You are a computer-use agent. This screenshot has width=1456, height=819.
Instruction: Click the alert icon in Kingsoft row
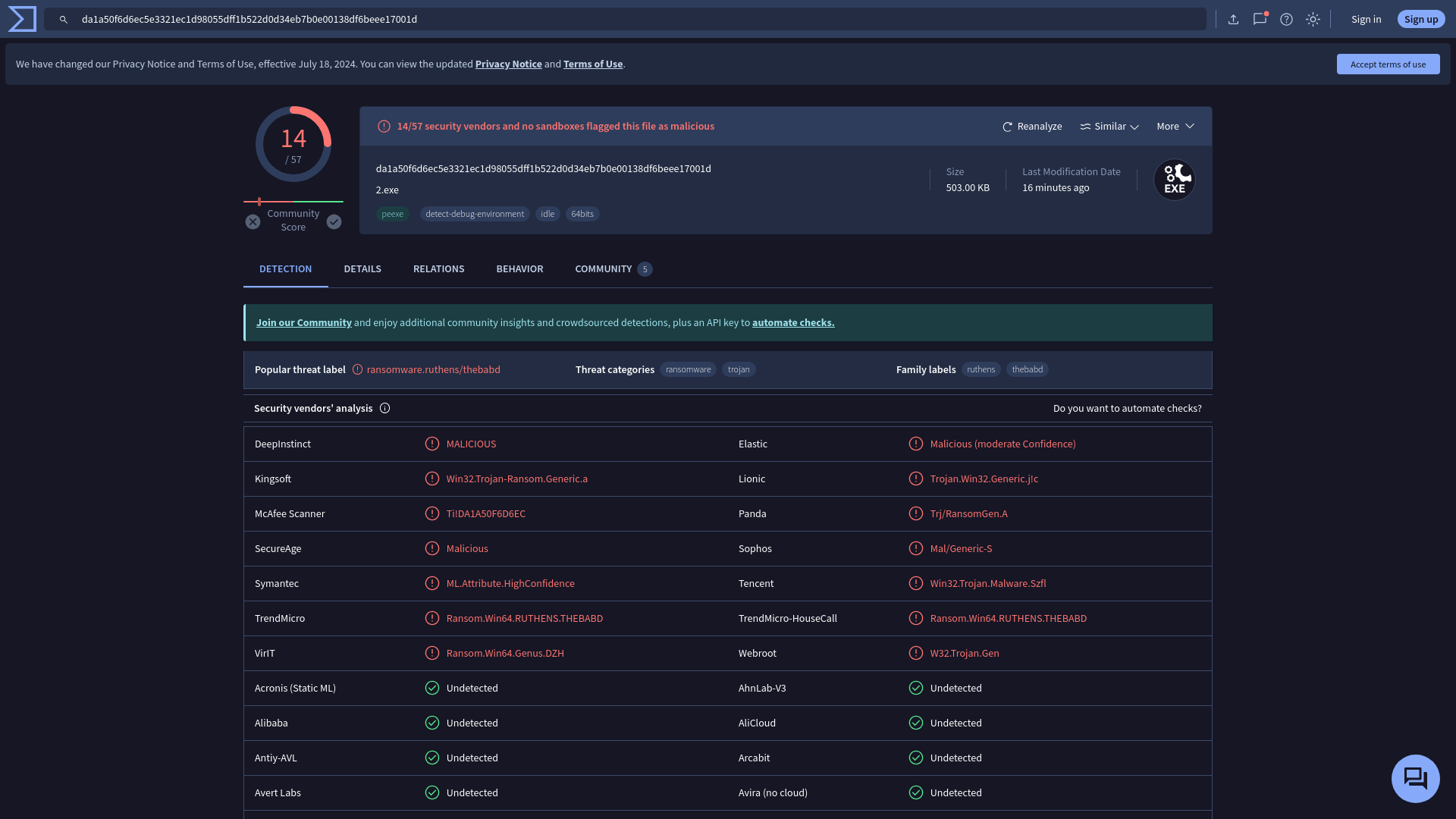(432, 479)
